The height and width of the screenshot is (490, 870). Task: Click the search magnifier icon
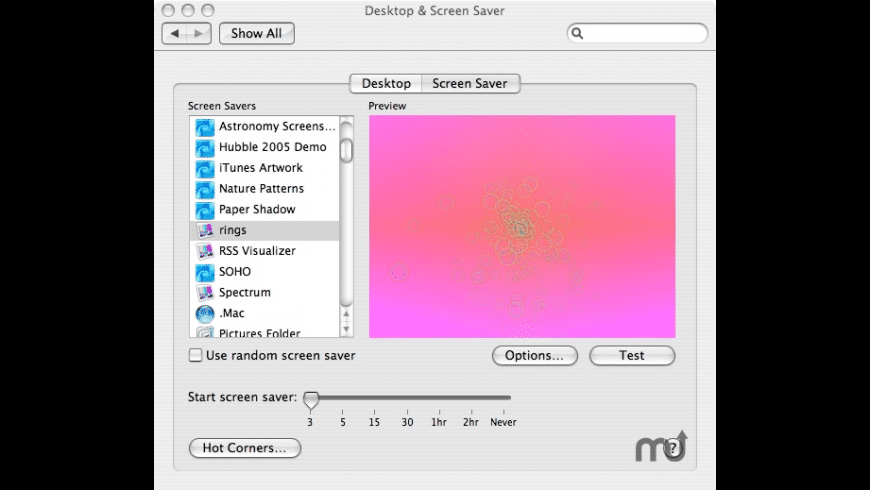pyautogui.click(x=577, y=33)
